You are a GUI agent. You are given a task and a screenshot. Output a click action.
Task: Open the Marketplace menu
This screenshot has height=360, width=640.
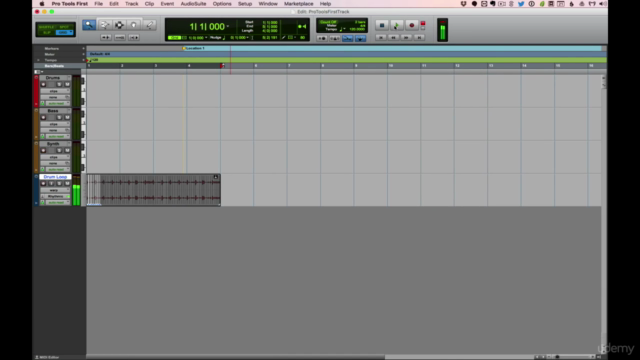coord(299,4)
